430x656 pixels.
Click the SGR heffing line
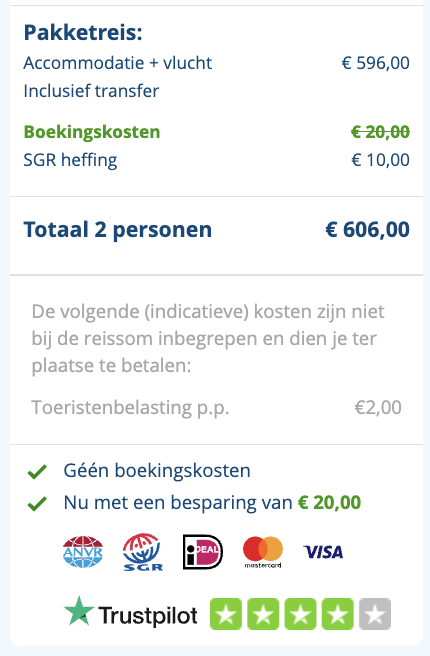[x=217, y=160]
